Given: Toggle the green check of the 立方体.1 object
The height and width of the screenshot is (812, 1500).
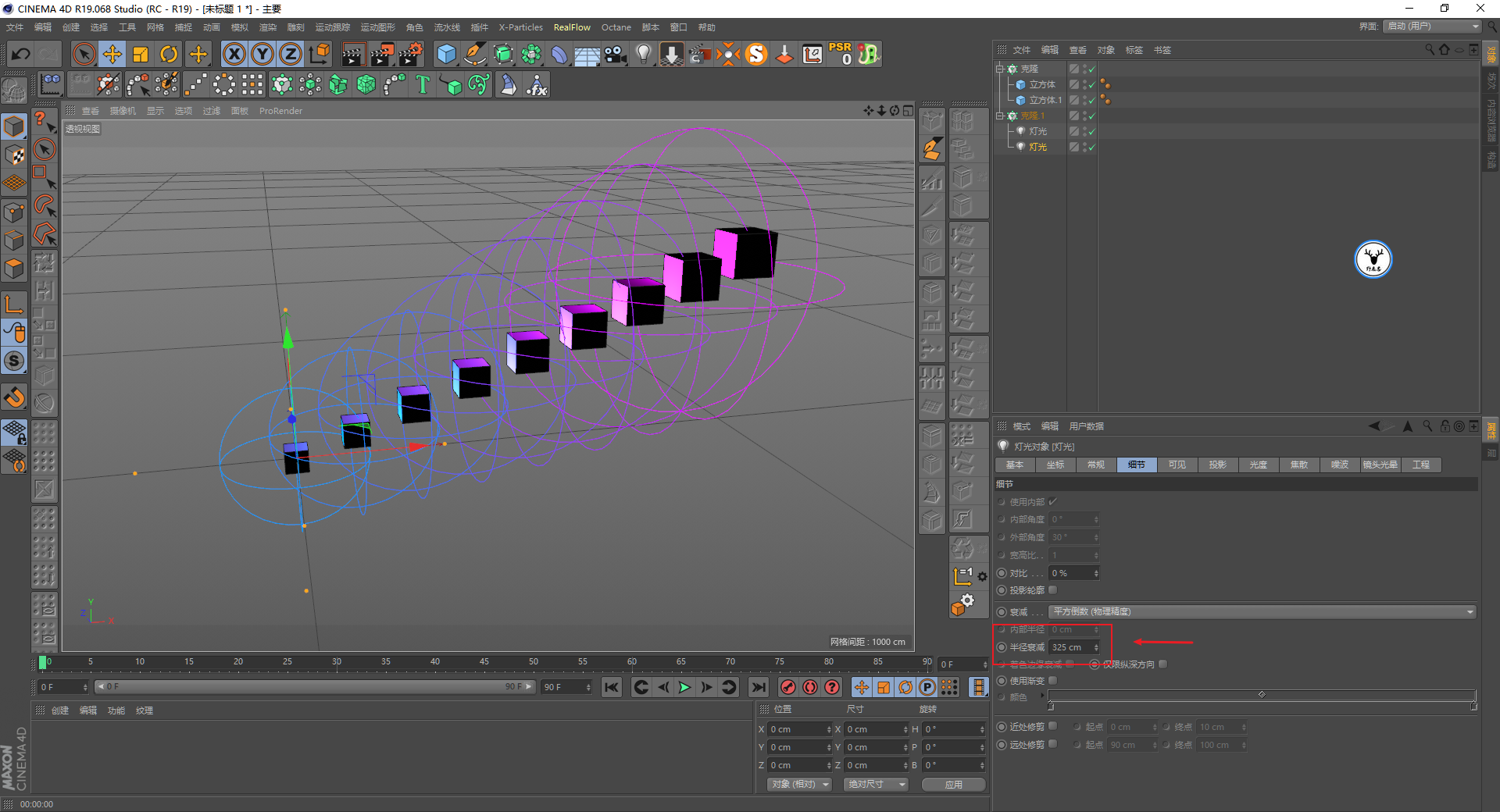Looking at the screenshot, I should point(1092,100).
